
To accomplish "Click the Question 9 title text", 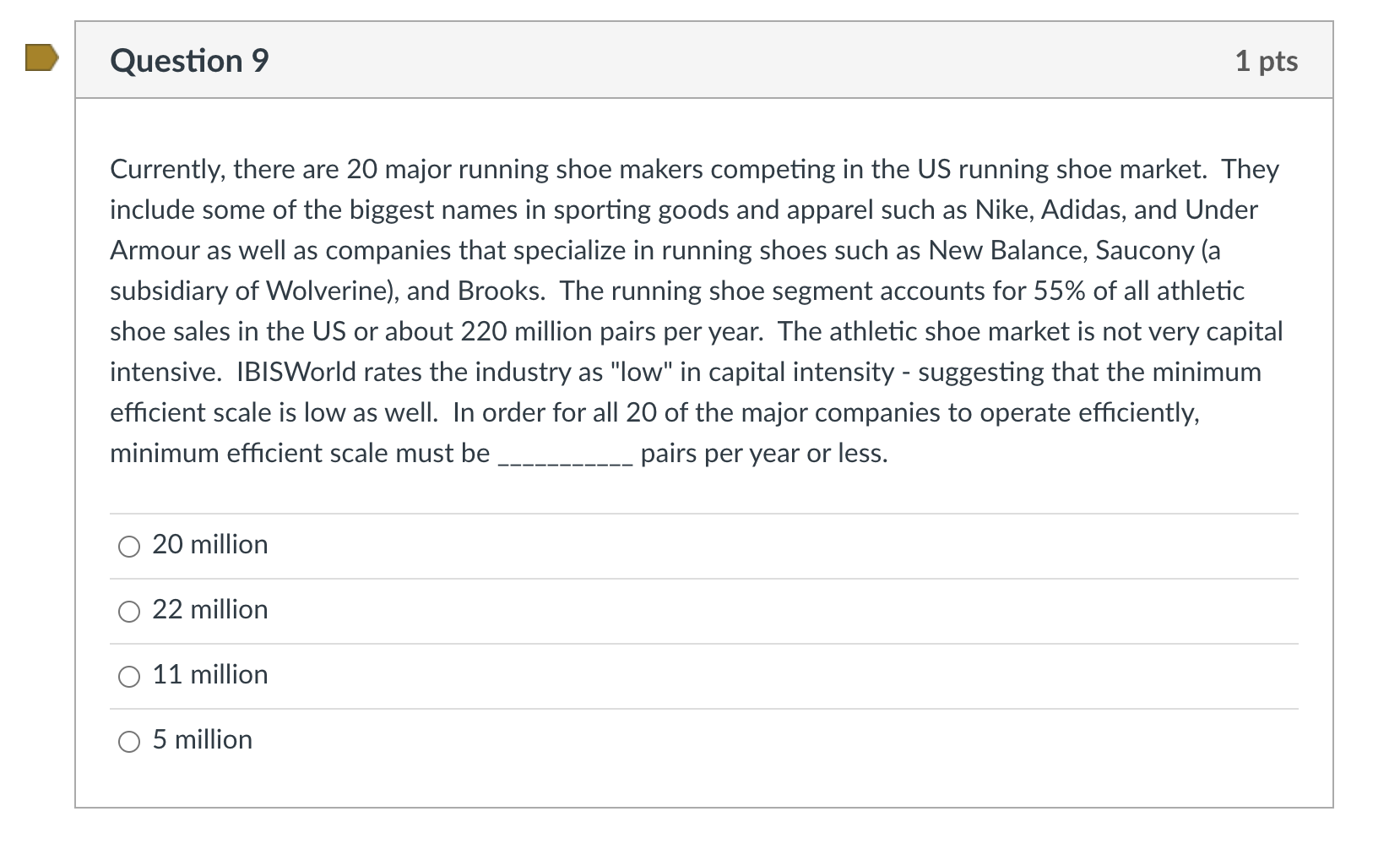I will pyautogui.click(x=188, y=59).
